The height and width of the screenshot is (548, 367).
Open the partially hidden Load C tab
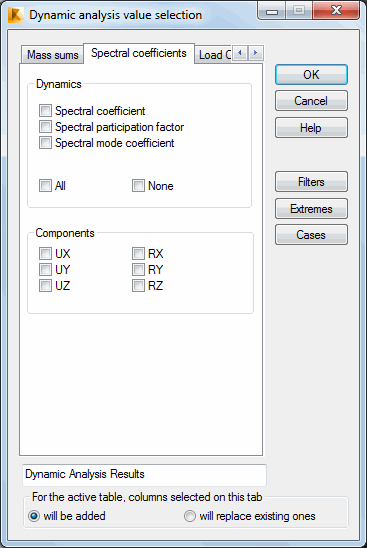coord(214,55)
